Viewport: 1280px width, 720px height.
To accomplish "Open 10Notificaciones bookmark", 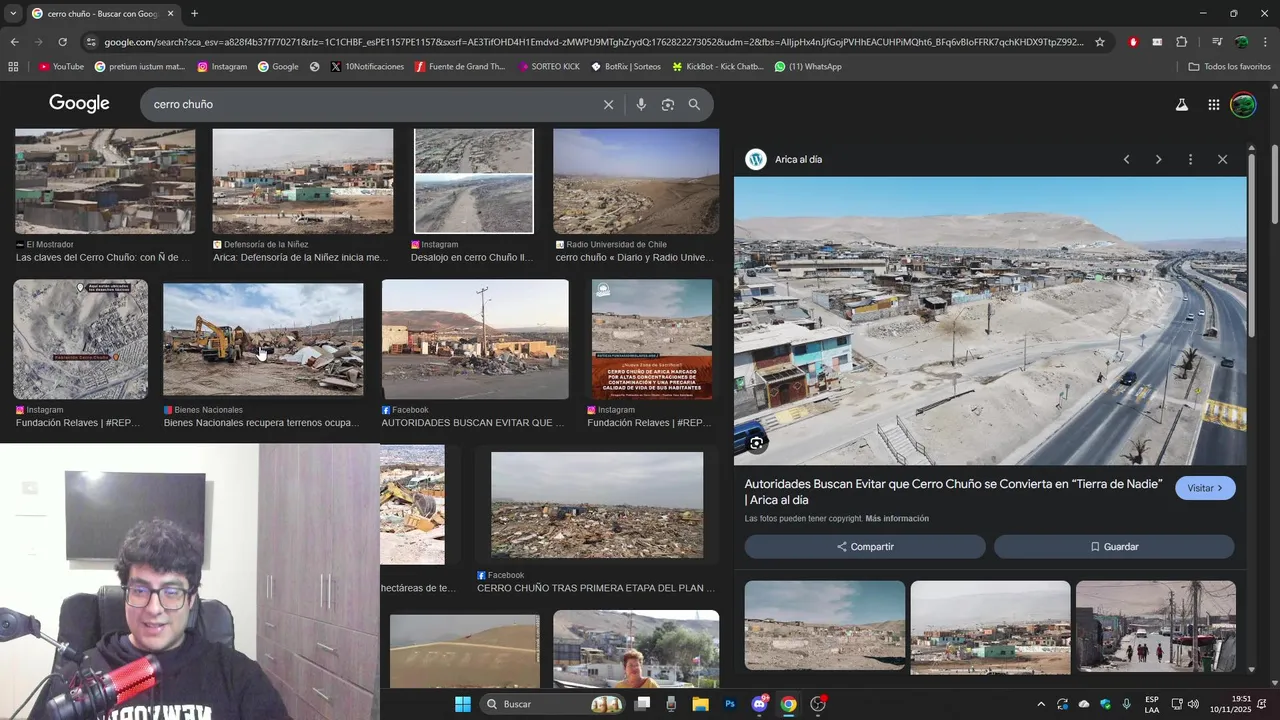I will pyautogui.click(x=367, y=67).
